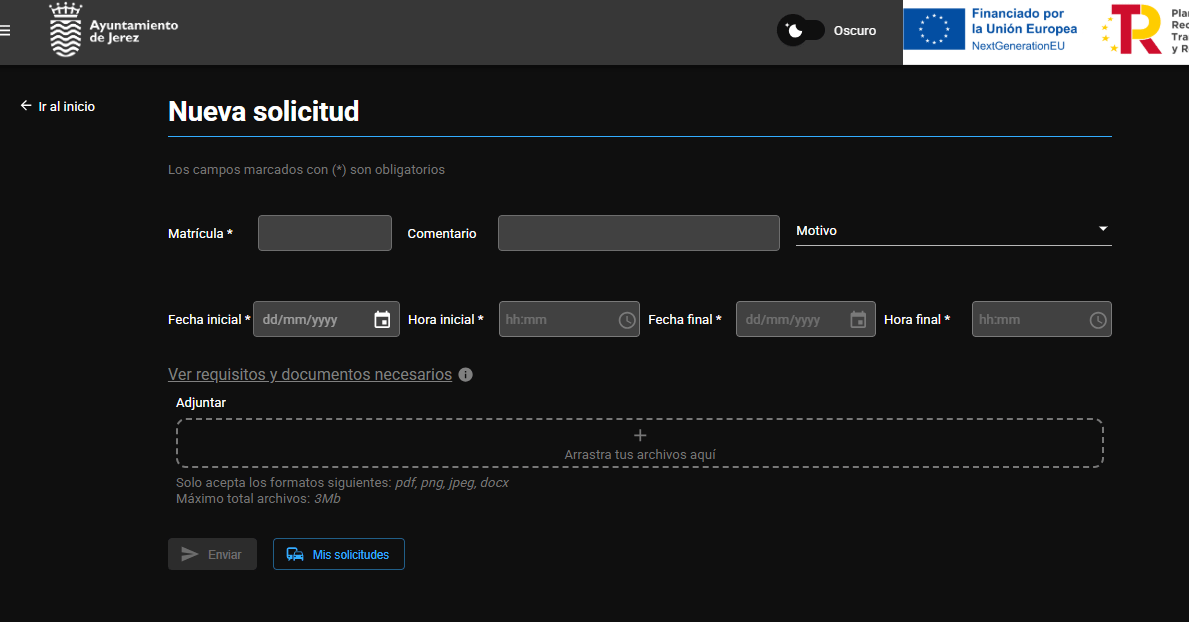The width and height of the screenshot is (1189, 622).
Task: Click the Motivo dropdown arrow
Action: click(1103, 229)
